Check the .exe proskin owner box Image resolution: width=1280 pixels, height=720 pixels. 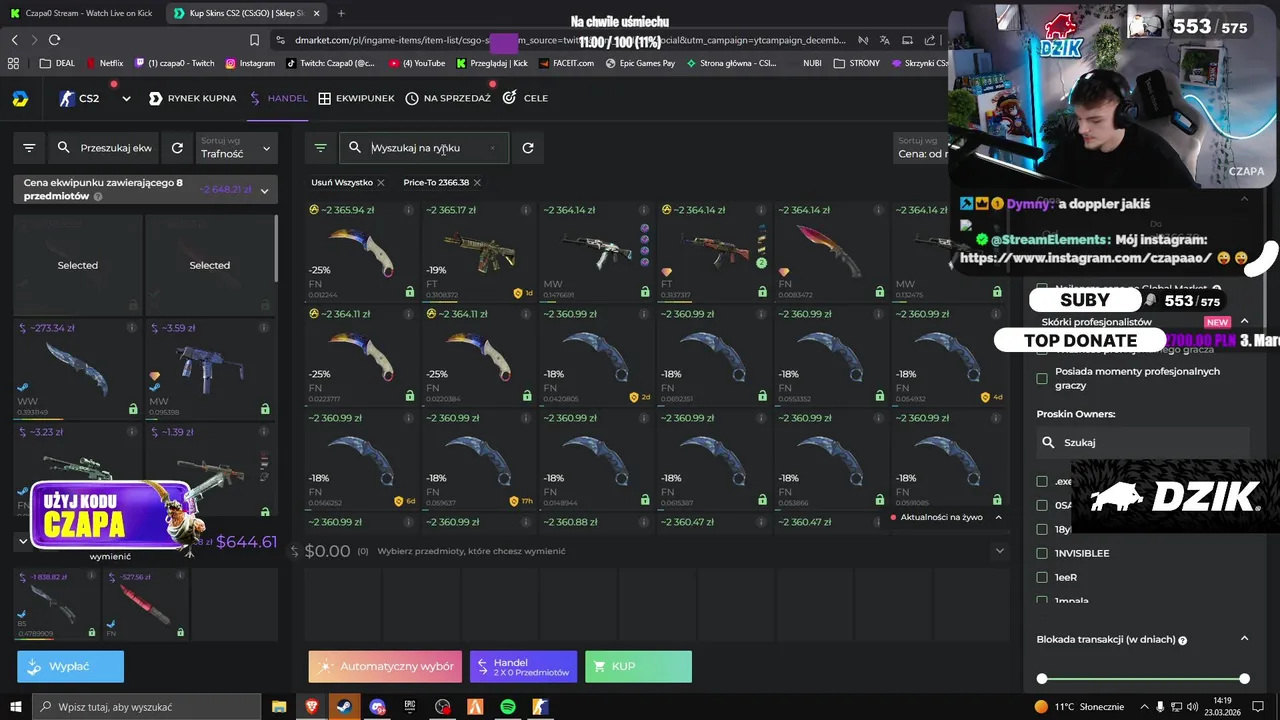tap(1042, 481)
